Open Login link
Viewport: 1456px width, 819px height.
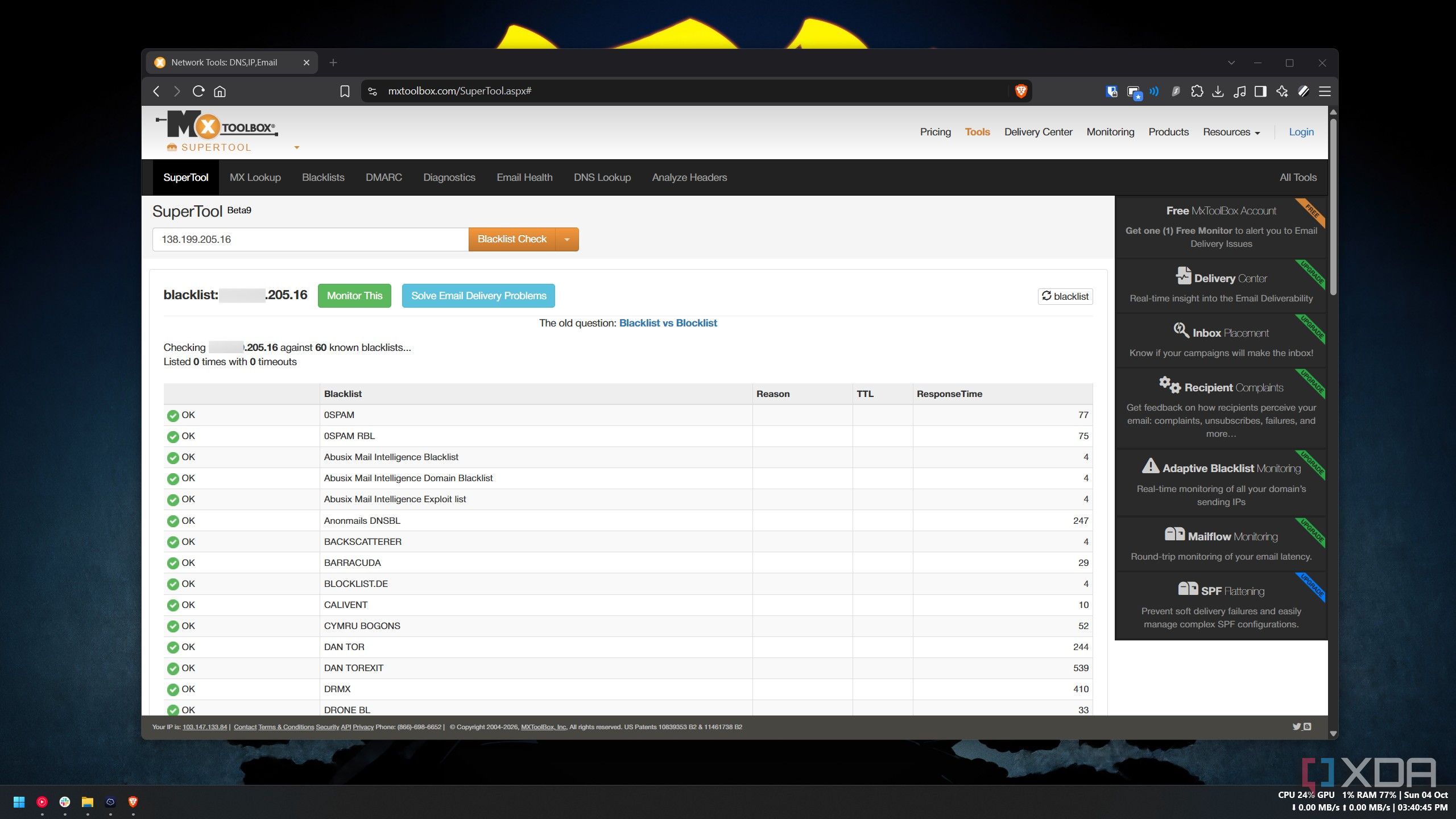(1301, 132)
